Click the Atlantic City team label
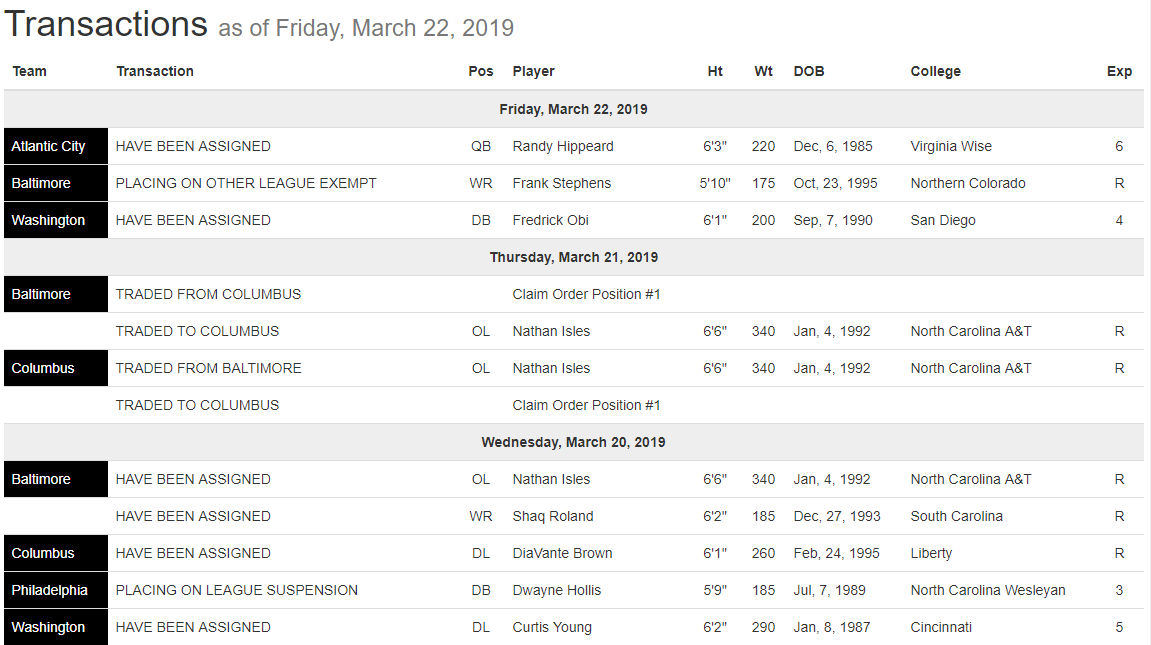 point(49,146)
